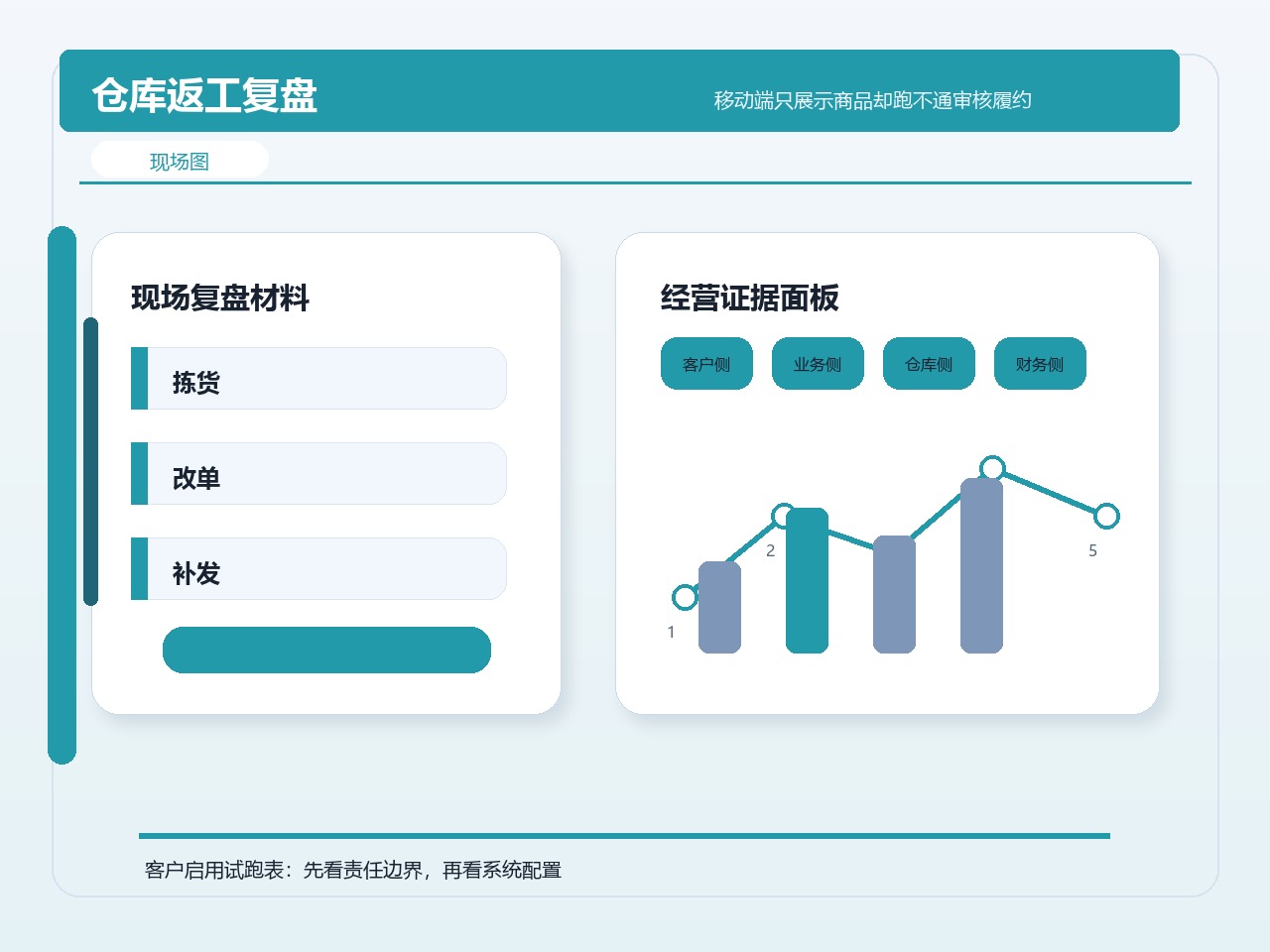Click the 财务侧 button
Image resolution: width=1270 pixels, height=952 pixels.
(x=1040, y=364)
